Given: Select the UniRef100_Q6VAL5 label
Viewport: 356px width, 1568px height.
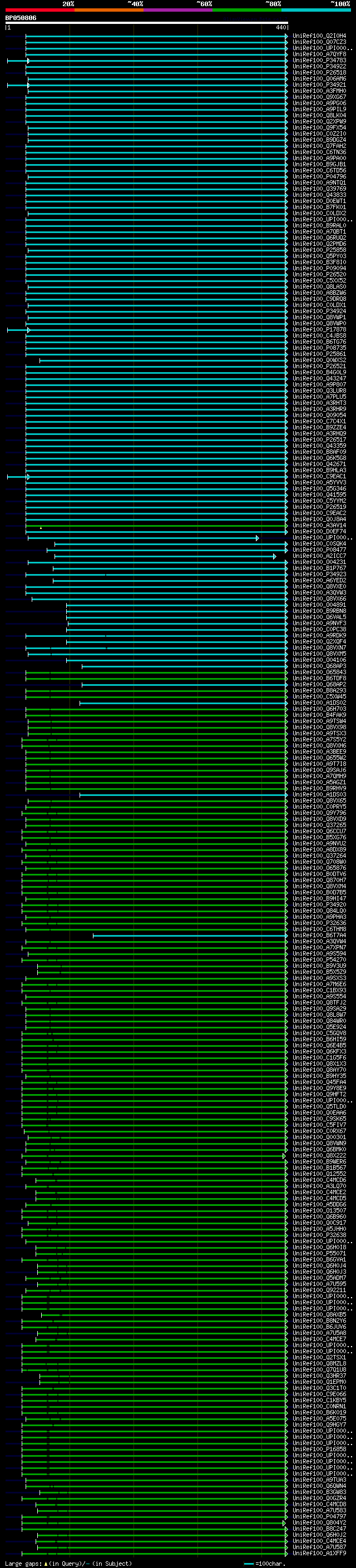Looking at the screenshot, I should pyautogui.click(x=319, y=617).
